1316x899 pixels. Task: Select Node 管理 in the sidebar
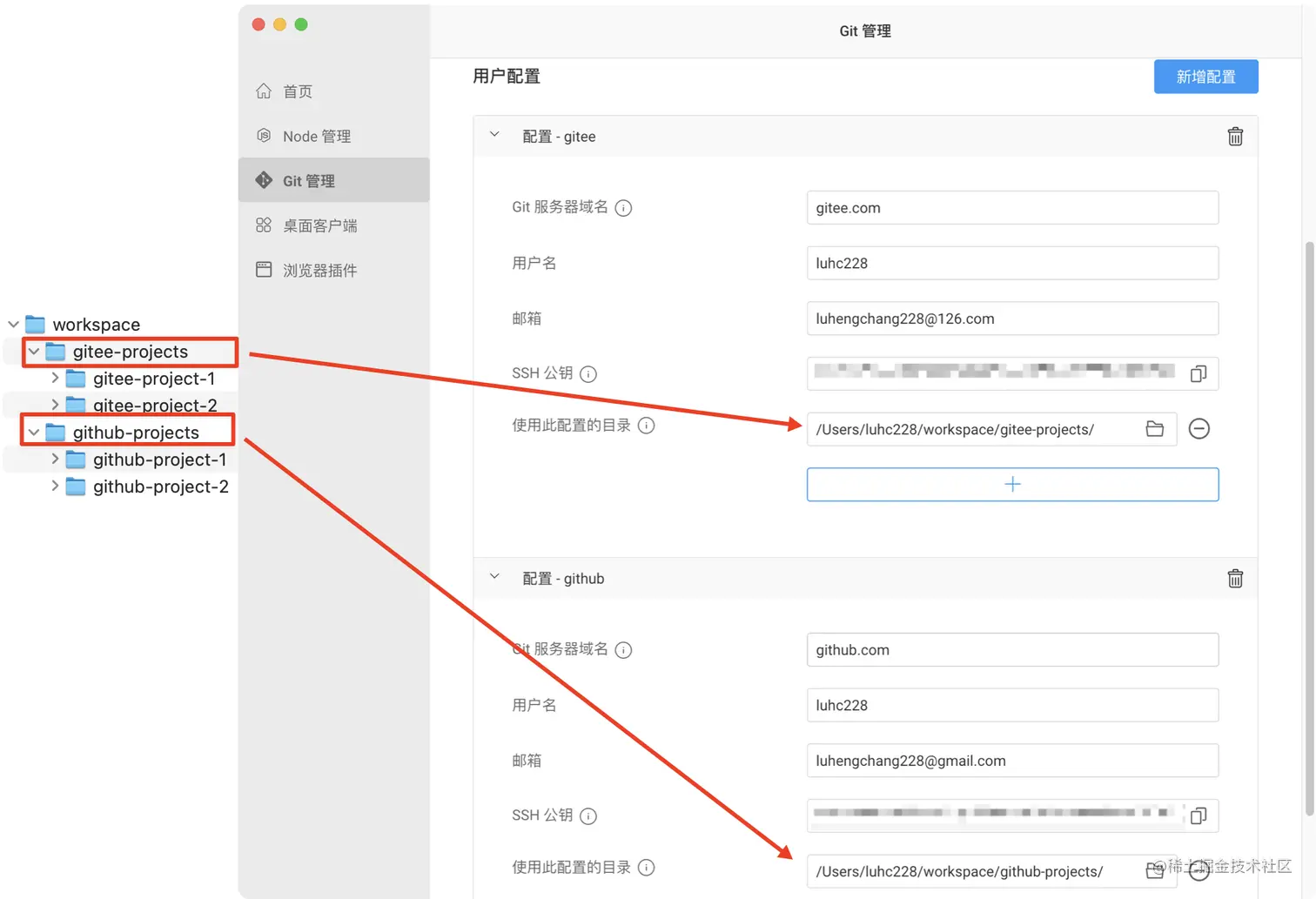(x=316, y=136)
